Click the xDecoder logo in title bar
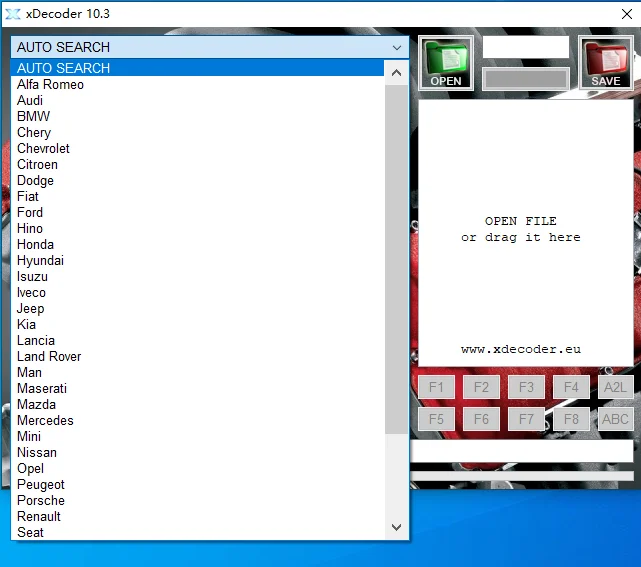Screen dimensions: 641x567 pyautogui.click(x=13, y=14)
